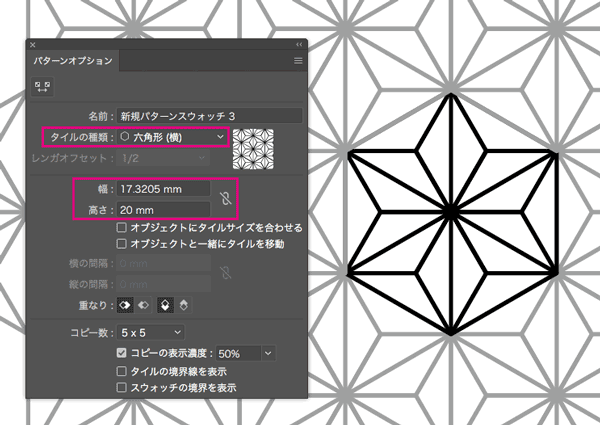Close the Pattern Options panel
The width and height of the screenshot is (600, 425).
[x=33, y=45]
